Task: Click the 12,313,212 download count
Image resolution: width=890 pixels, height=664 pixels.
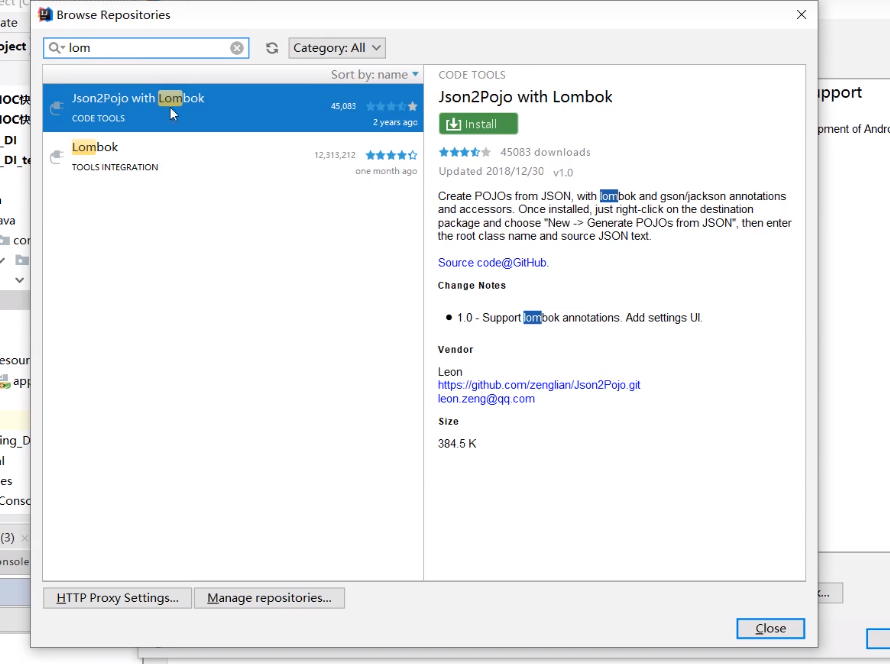Action: click(x=335, y=155)
